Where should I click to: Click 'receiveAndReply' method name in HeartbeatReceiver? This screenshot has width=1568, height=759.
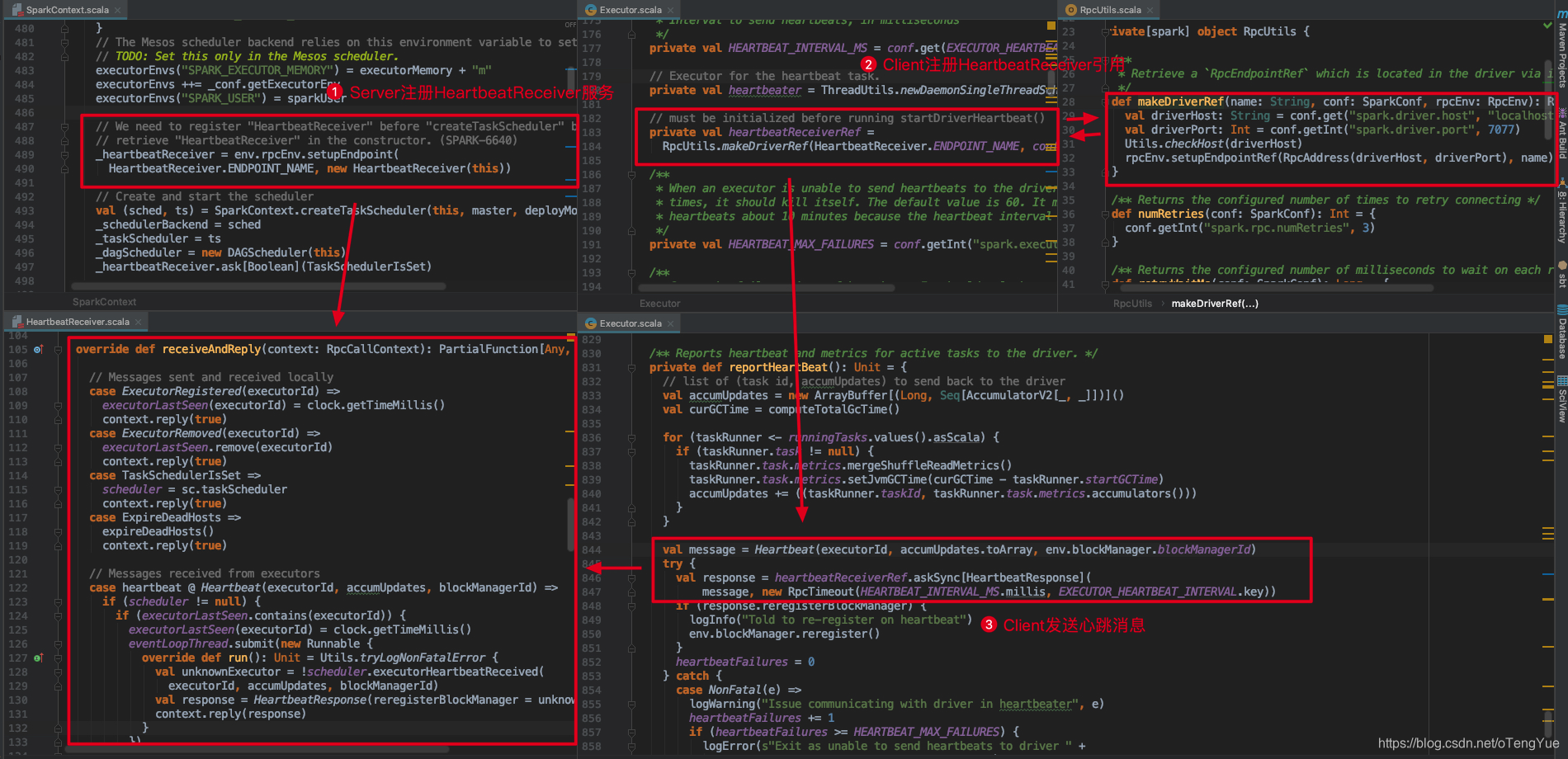pos(211,349)
